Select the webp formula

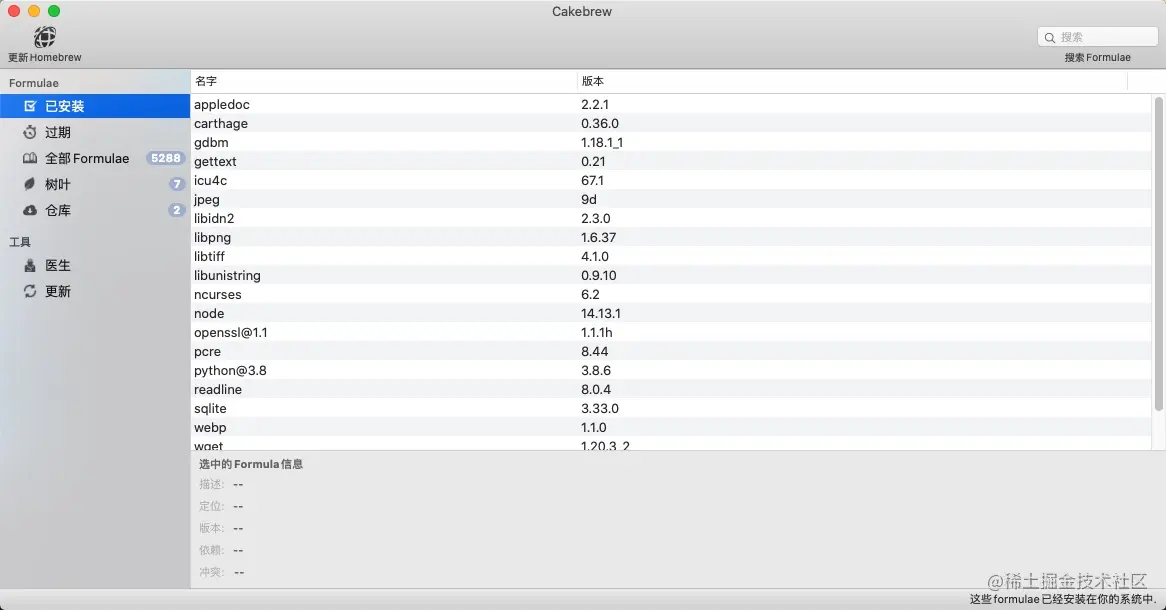(x=671, y=427)
